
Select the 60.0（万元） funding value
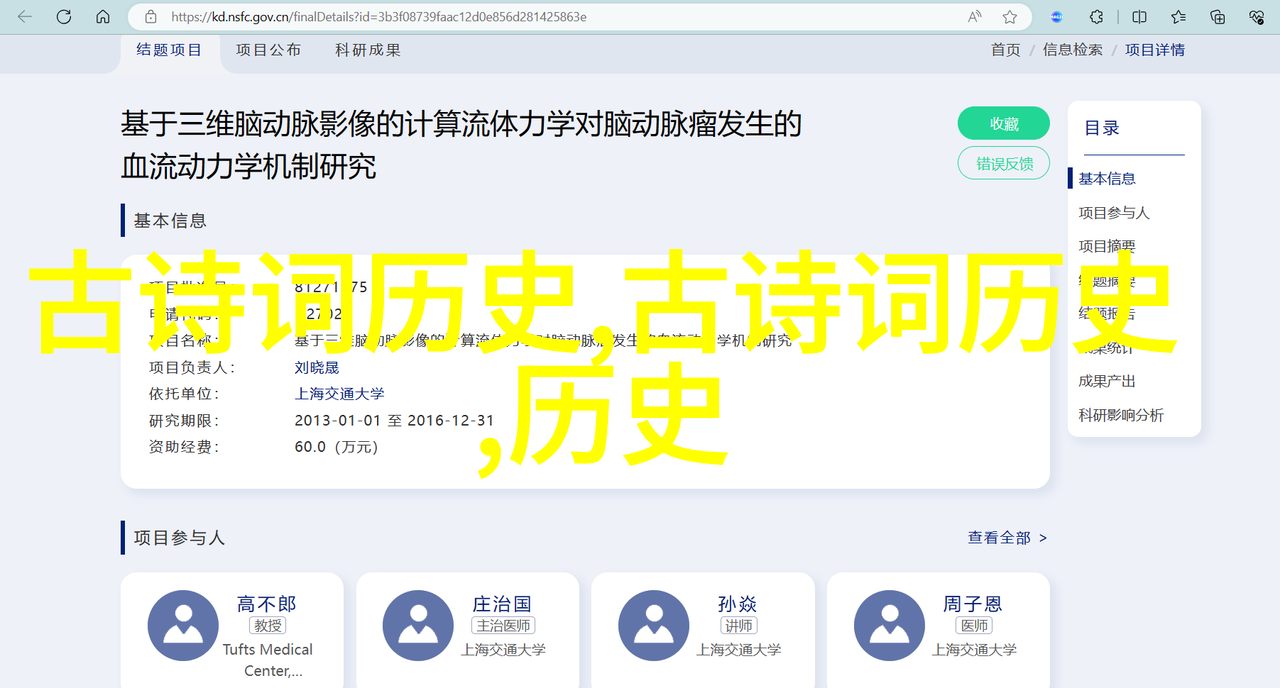point(337,447)
